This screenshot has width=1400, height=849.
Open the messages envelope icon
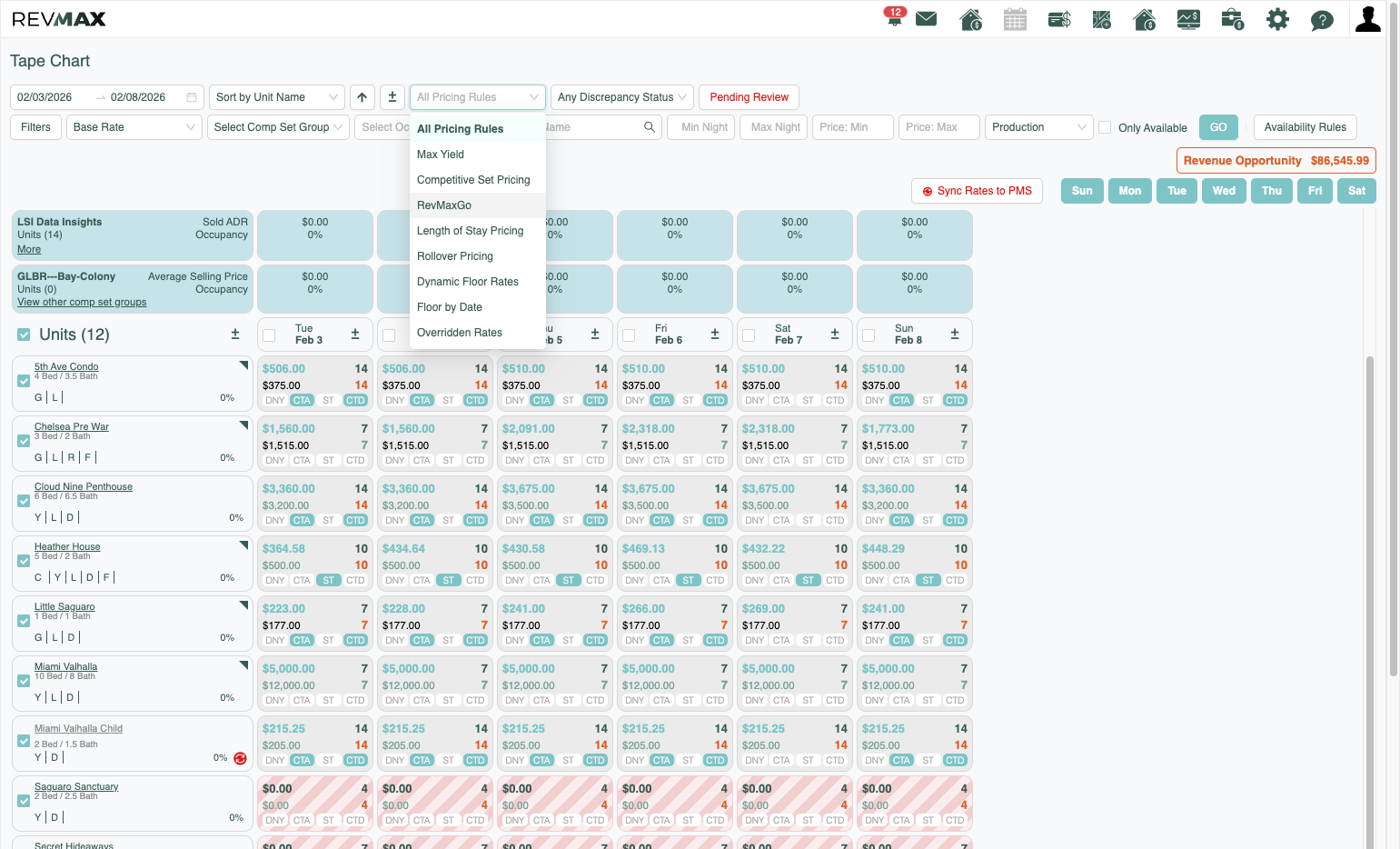(927, 19)
